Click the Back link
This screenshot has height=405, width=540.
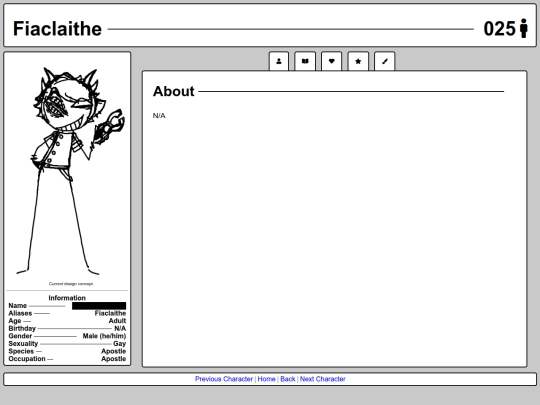point(288,379)
